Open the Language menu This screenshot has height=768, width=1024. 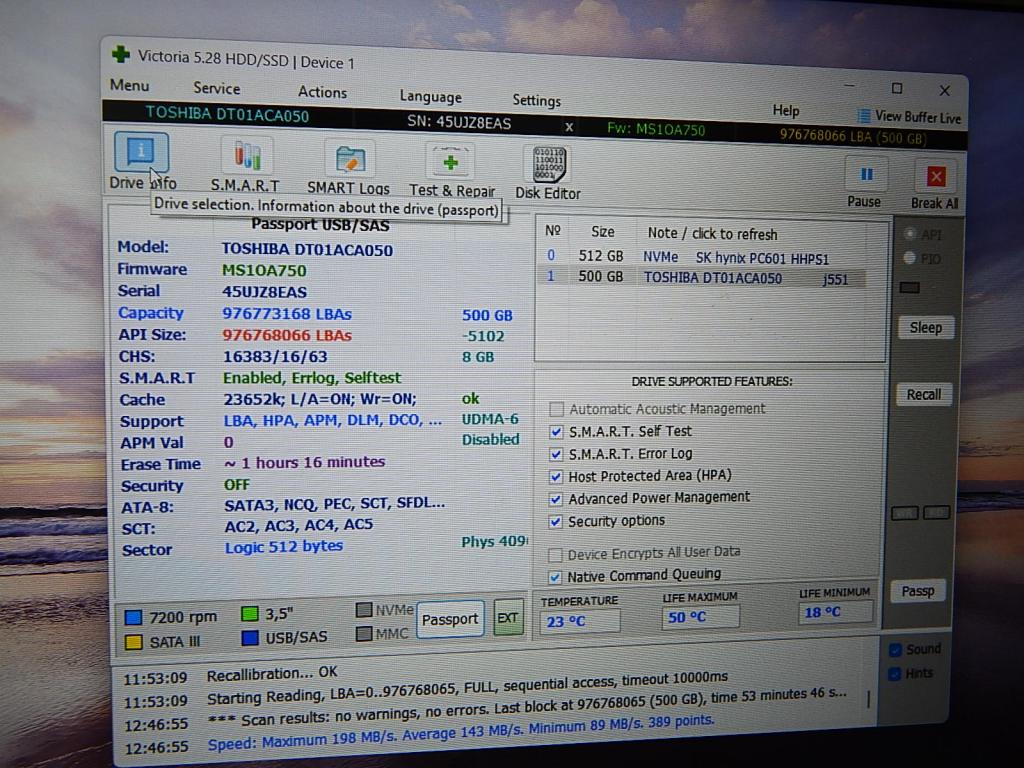pyautogui.click(x=430, y=97)
